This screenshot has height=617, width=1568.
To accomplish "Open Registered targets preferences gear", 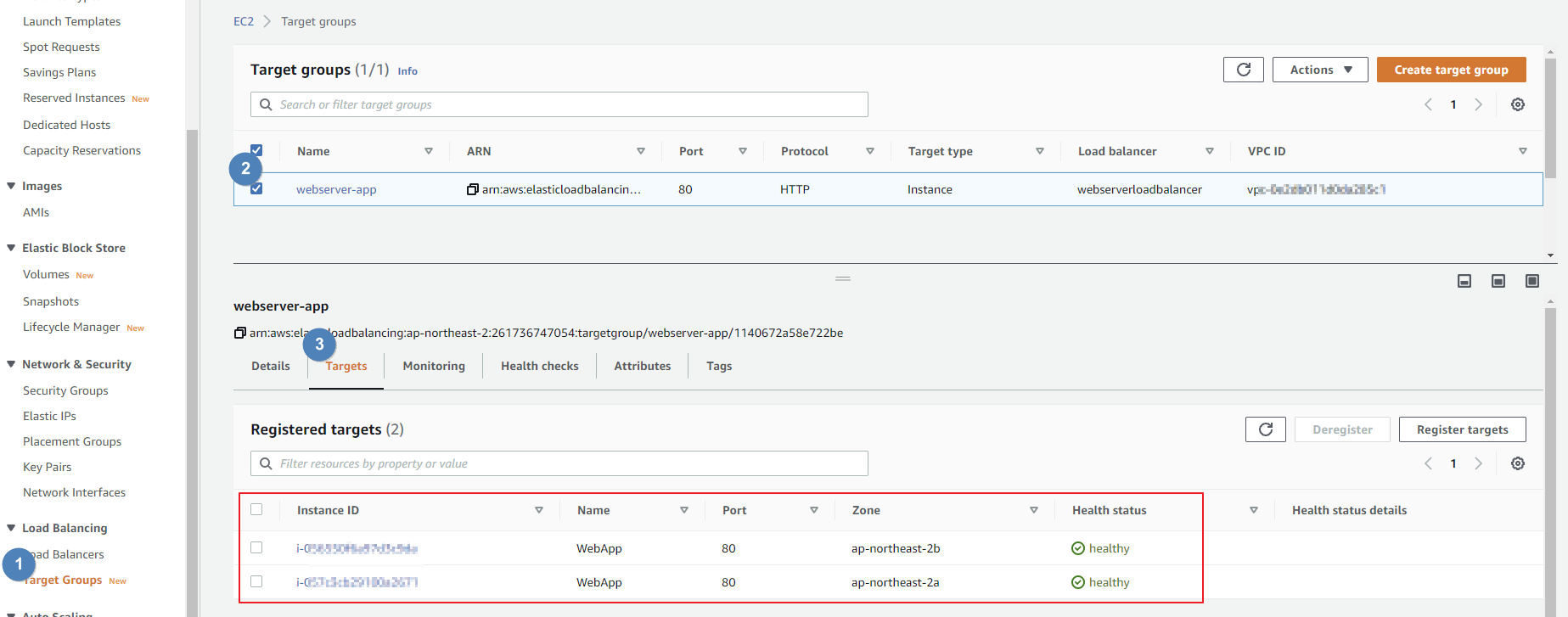I will click(1518, 463).
